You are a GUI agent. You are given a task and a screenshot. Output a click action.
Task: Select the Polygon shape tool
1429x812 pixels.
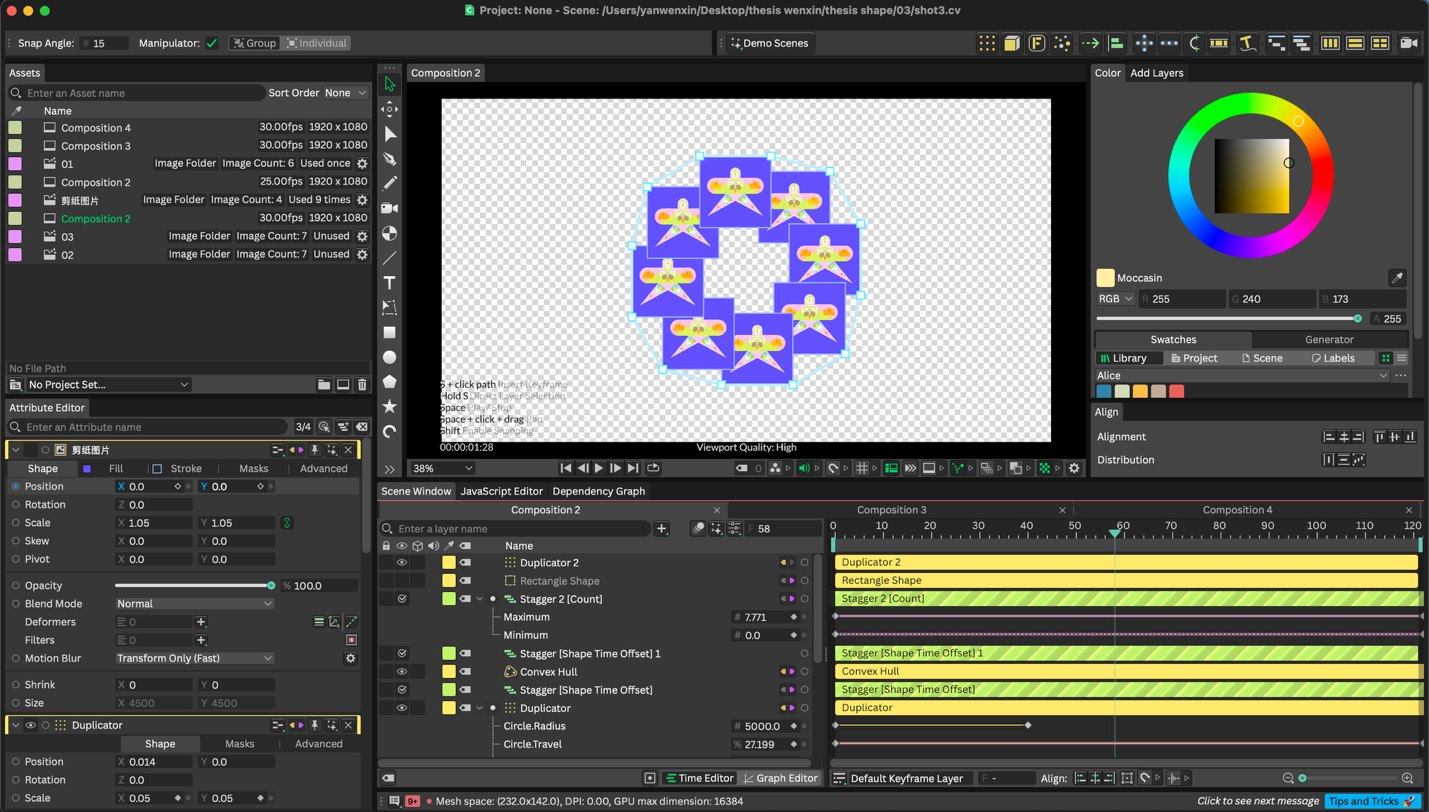[390, 382]
